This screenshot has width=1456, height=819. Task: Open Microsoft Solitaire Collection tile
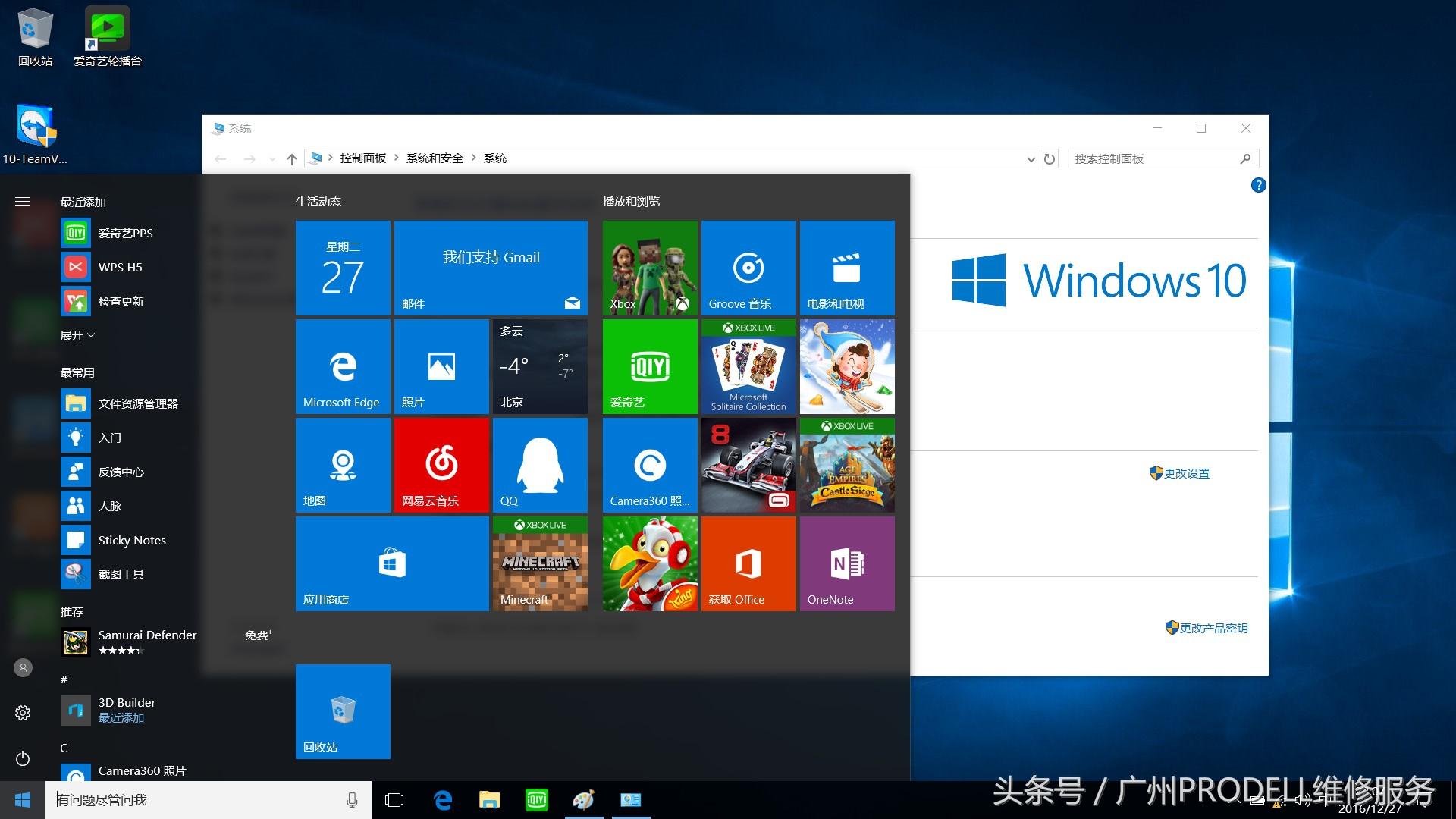point(748,366)
